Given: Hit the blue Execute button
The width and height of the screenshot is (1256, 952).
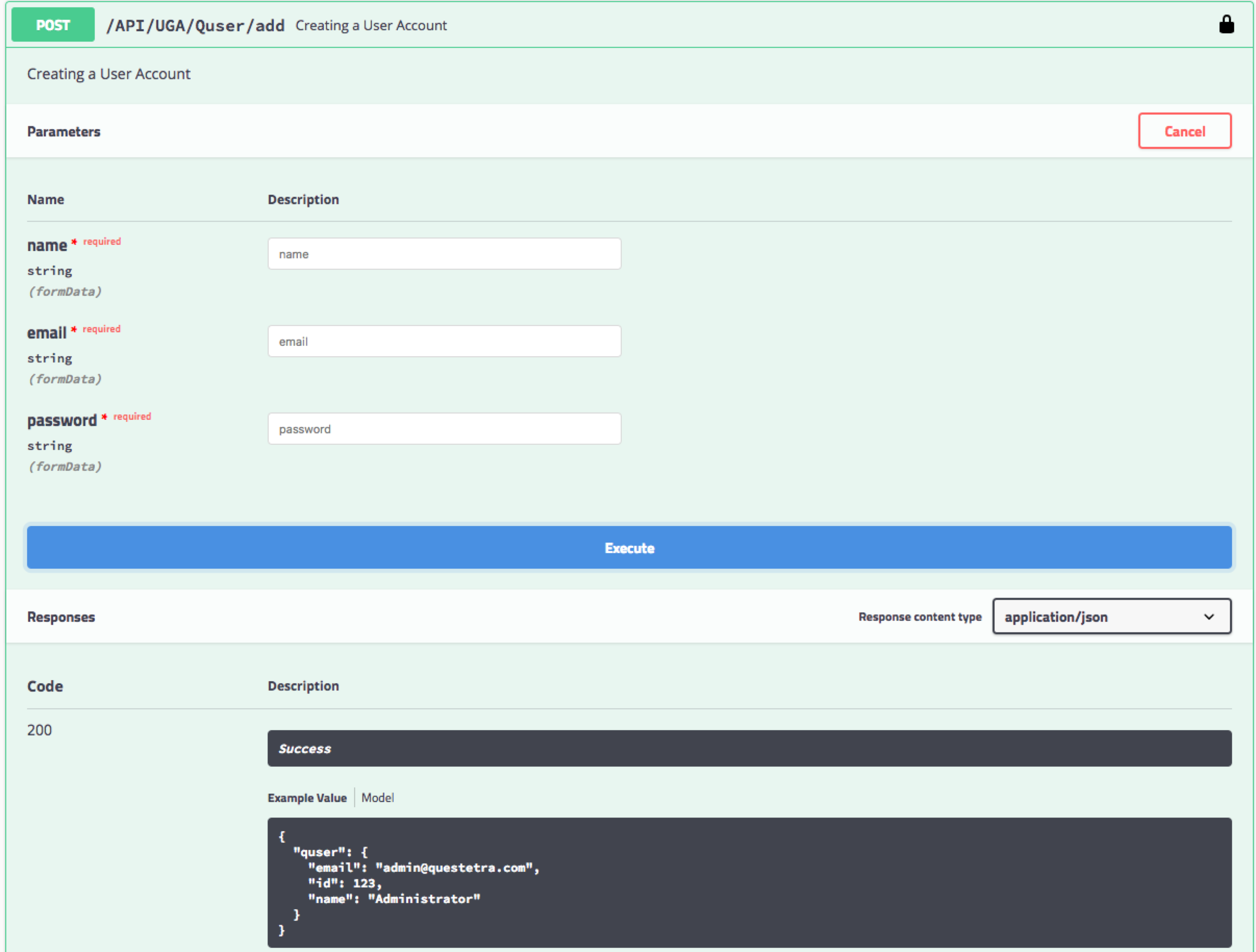Looking at the screenshot, I should click(x=629, y=547).
